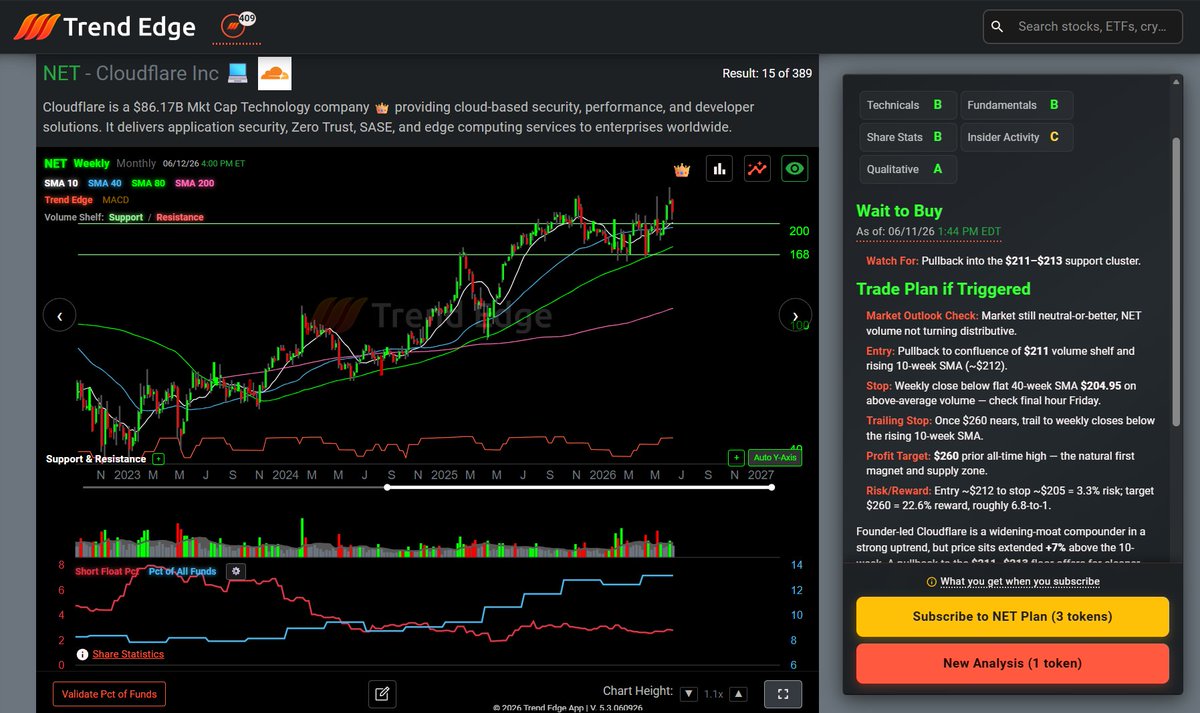Open the trend line chart icon

tap(757, 169)
